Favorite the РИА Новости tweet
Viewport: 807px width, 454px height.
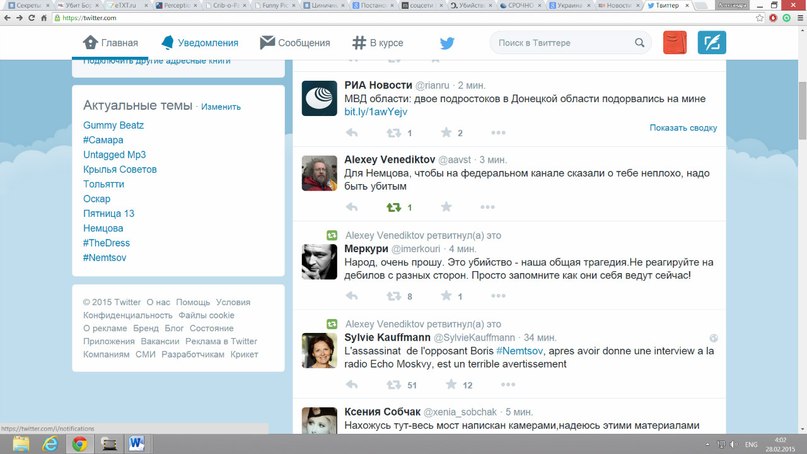pyautogui.click(x=446, y=133)
